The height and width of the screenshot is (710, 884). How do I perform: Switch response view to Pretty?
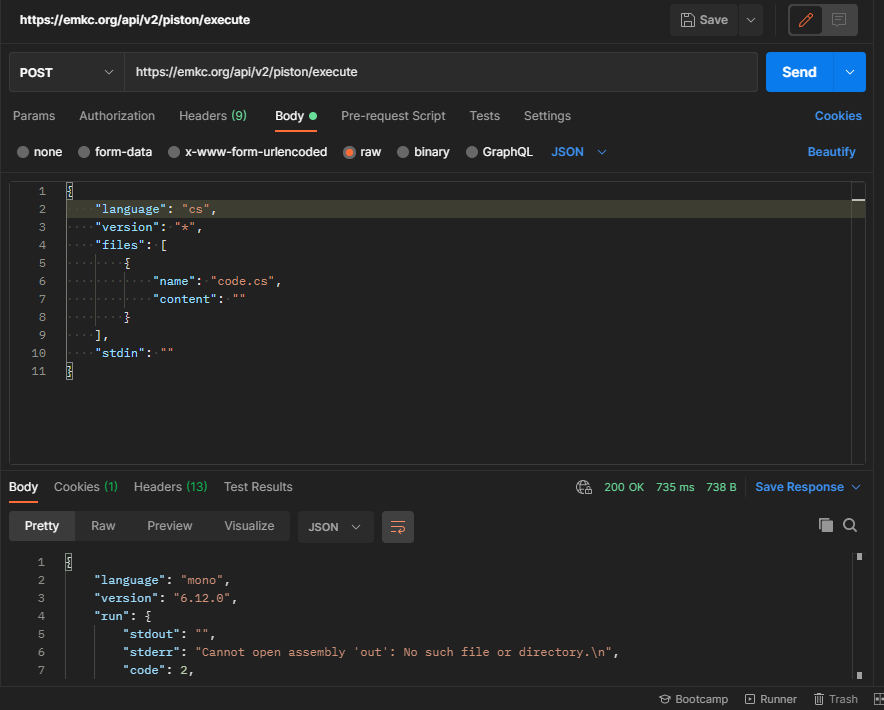click(x=42, y=526)
